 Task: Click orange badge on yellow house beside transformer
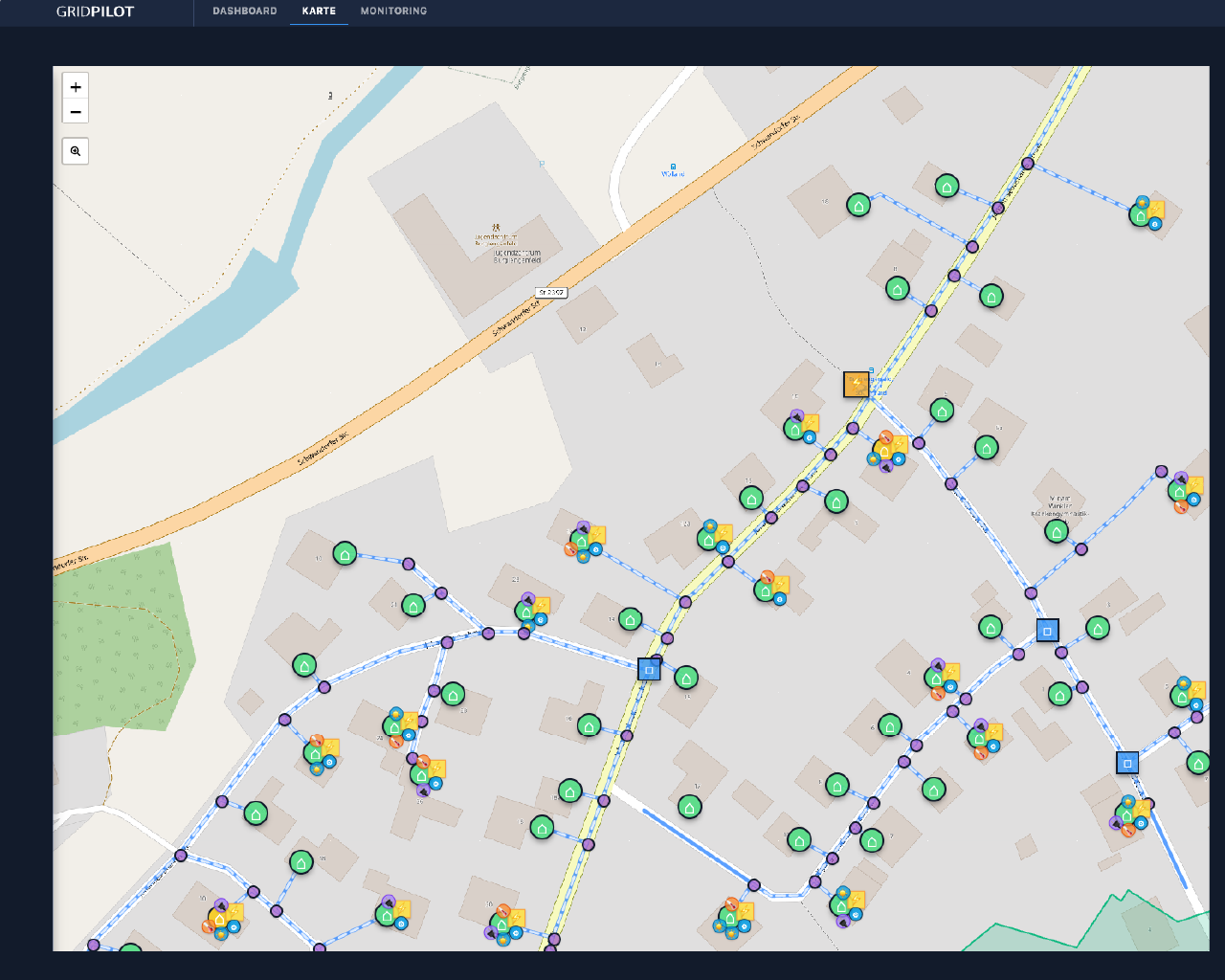tap(885, 437)
